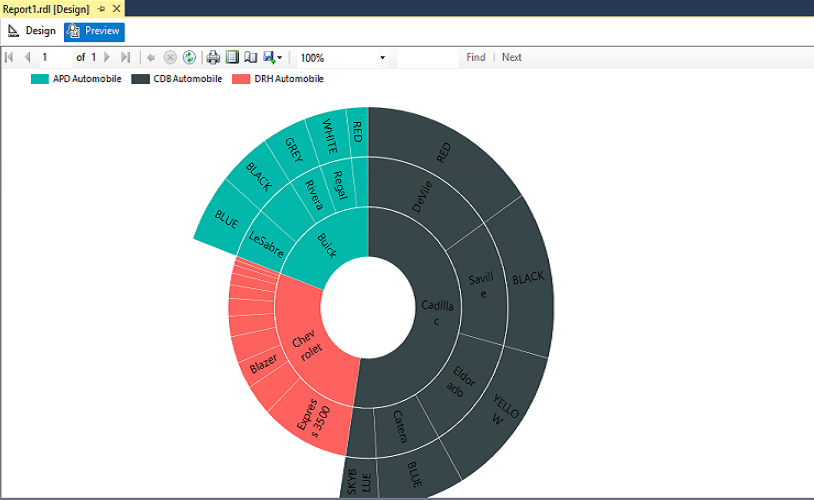Jump to last page of report
Image resolution: width=814 pixels, height=500 pixels.
pyautogui.click(x=125, y=57)
